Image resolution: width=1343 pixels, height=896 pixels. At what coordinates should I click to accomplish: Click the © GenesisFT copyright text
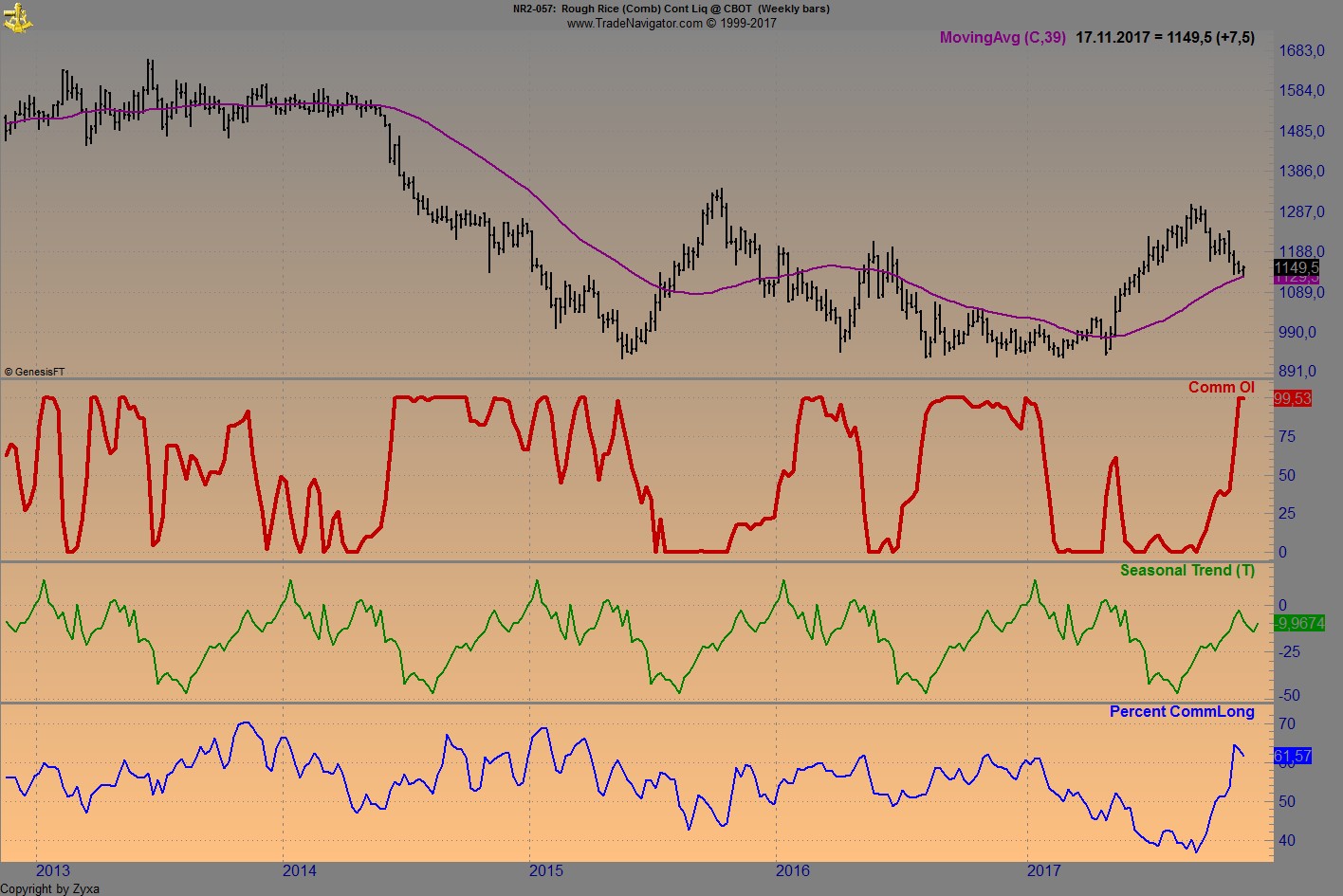pyautogui.click(x=35, y=373)
